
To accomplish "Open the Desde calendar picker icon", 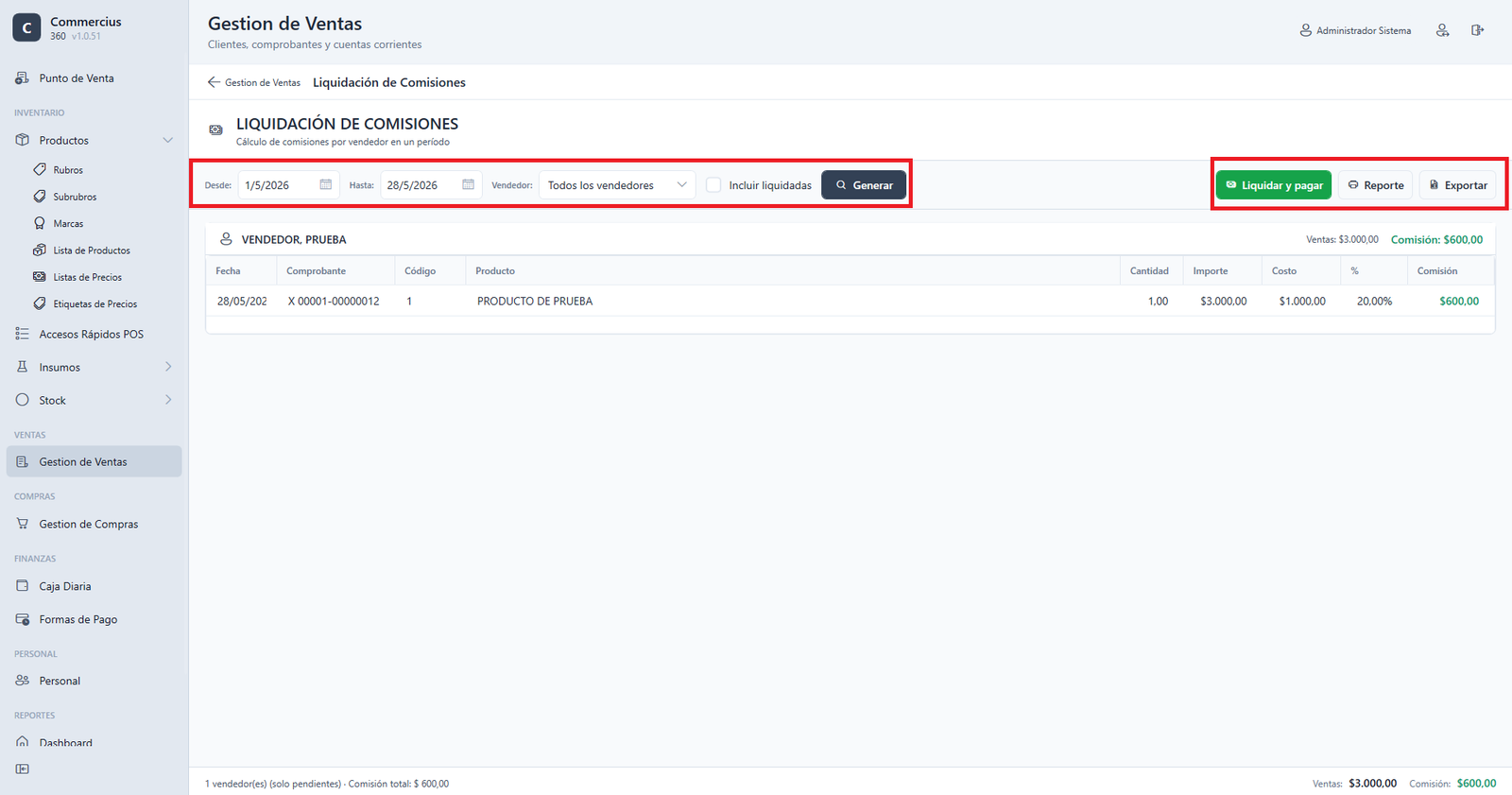I will [x=326, y=184].
